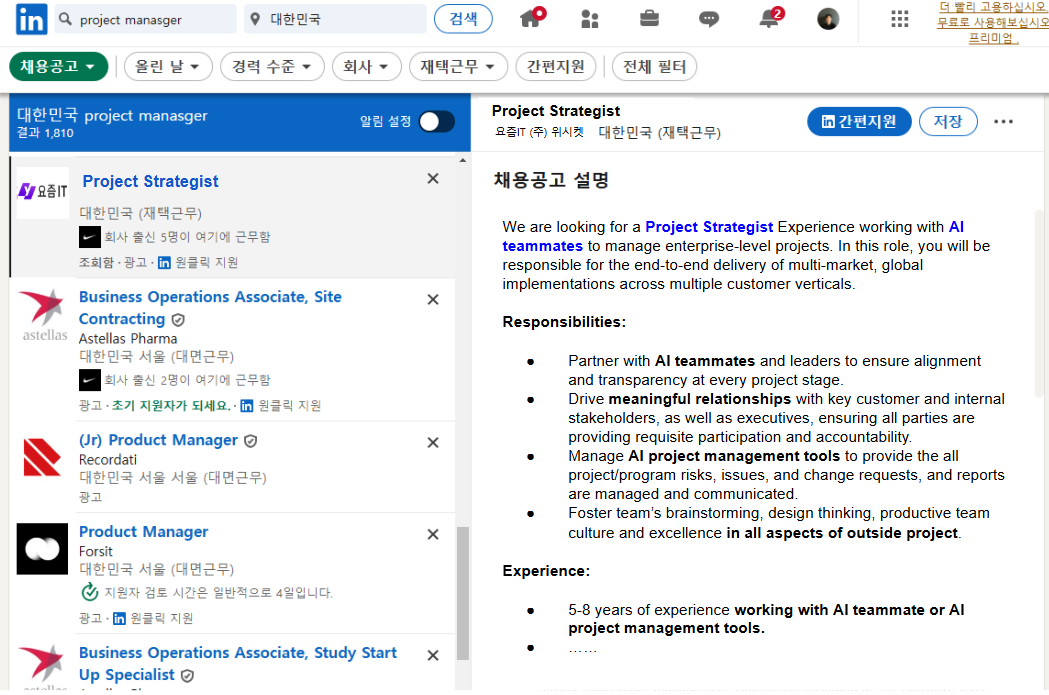Dismiss the (Jr) Product Manager card
This screenshot has width=1049, height=695.
433,443
